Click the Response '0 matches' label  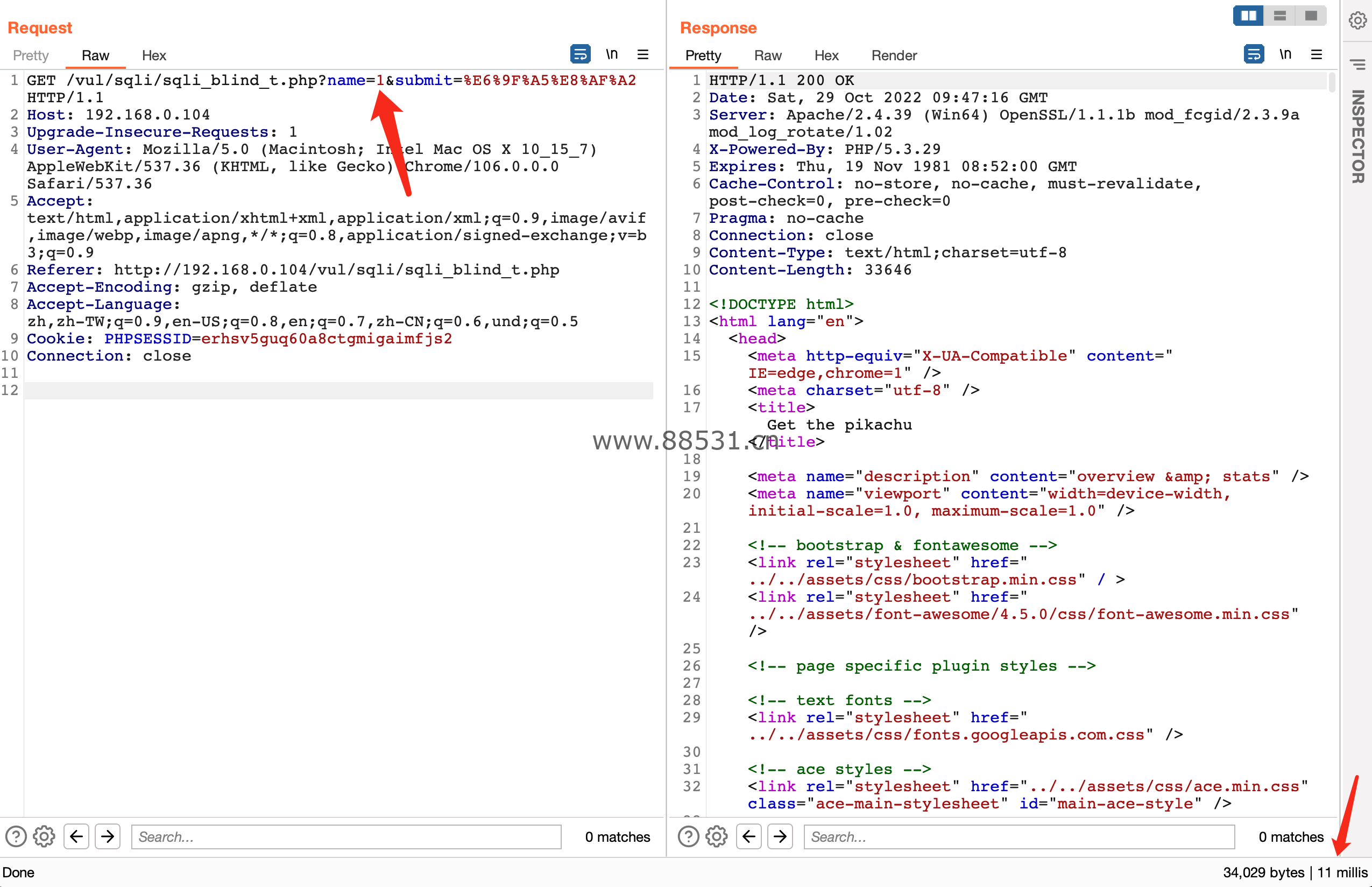pyautogui.click(x=1291, y=837)
